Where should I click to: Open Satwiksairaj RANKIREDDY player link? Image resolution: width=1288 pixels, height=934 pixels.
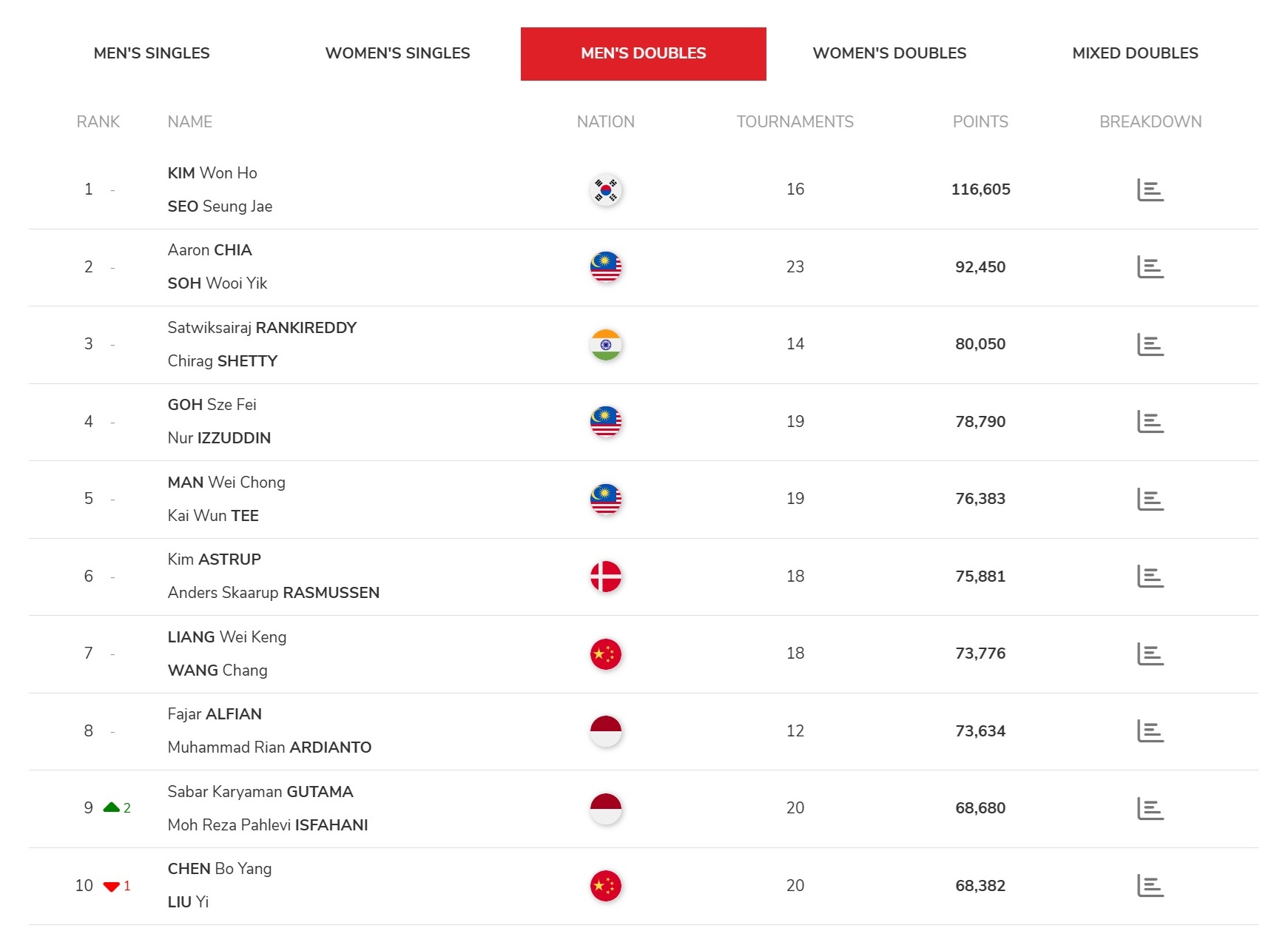click(x=262, y=328)
